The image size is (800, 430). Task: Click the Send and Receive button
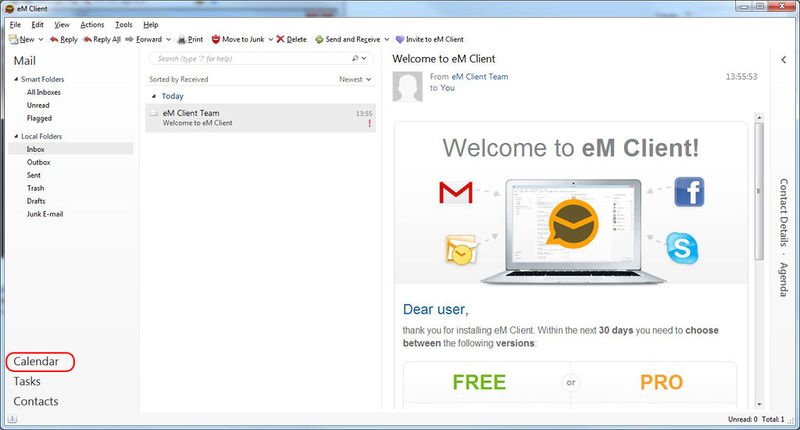[347, 39]
